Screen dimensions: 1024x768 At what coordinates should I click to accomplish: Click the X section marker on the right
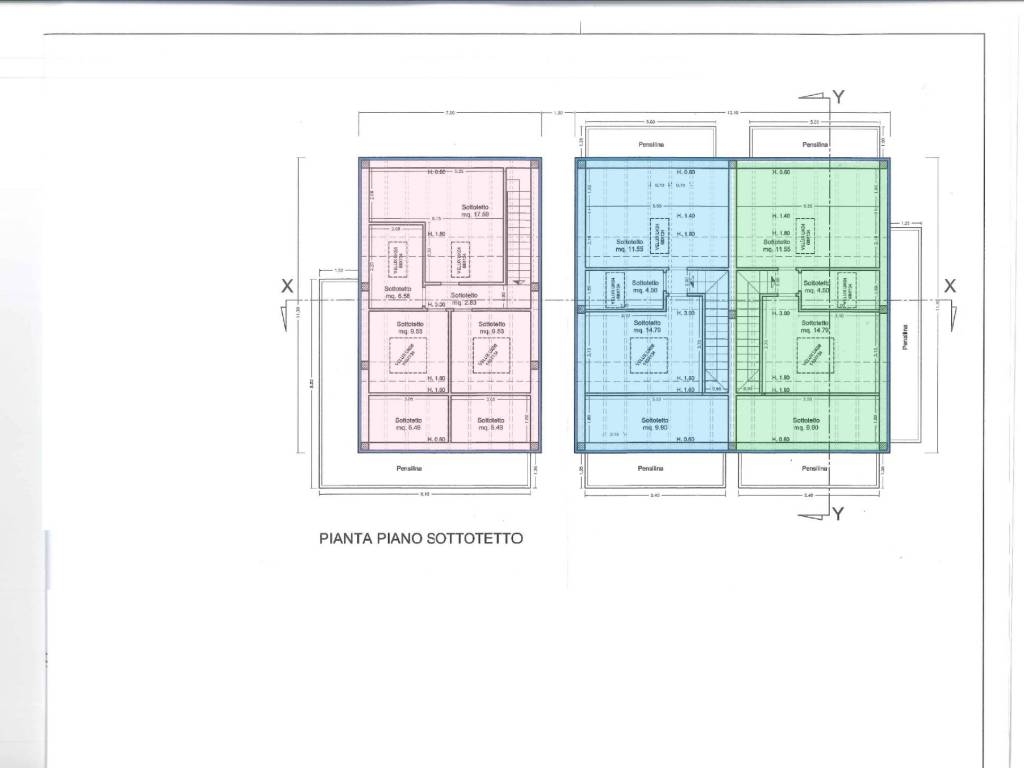point(950,286)
